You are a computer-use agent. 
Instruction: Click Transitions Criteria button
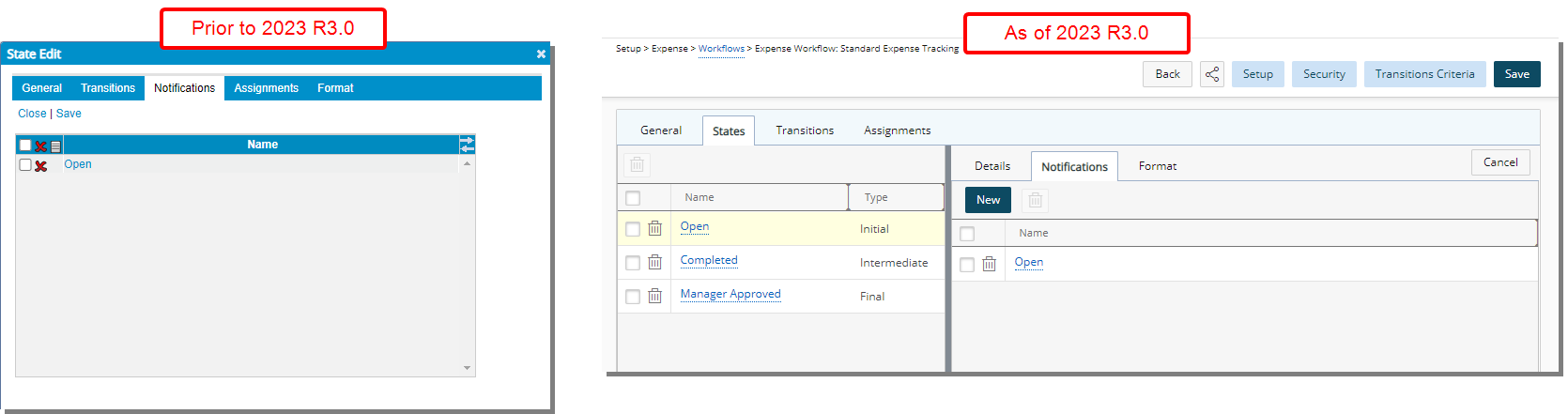point(1424,74)
